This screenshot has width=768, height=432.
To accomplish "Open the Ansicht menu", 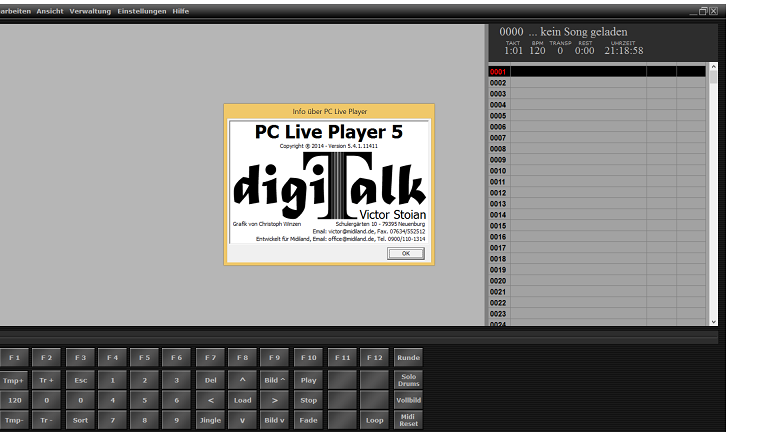I will [50, 11].
